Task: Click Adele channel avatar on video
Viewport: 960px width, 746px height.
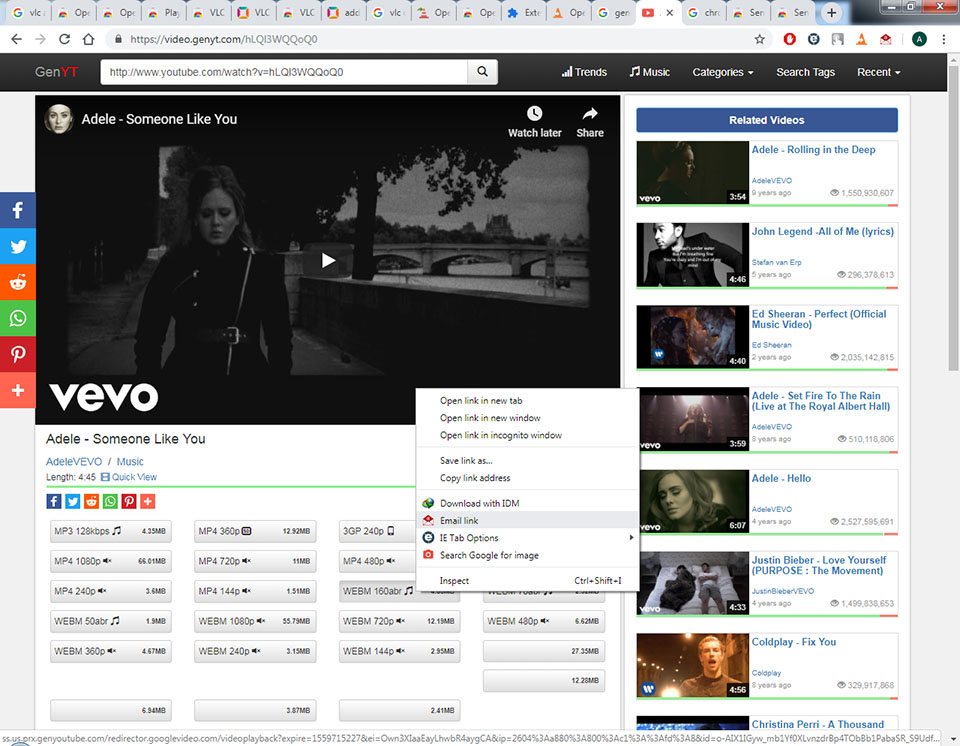Action: point(59,119)
